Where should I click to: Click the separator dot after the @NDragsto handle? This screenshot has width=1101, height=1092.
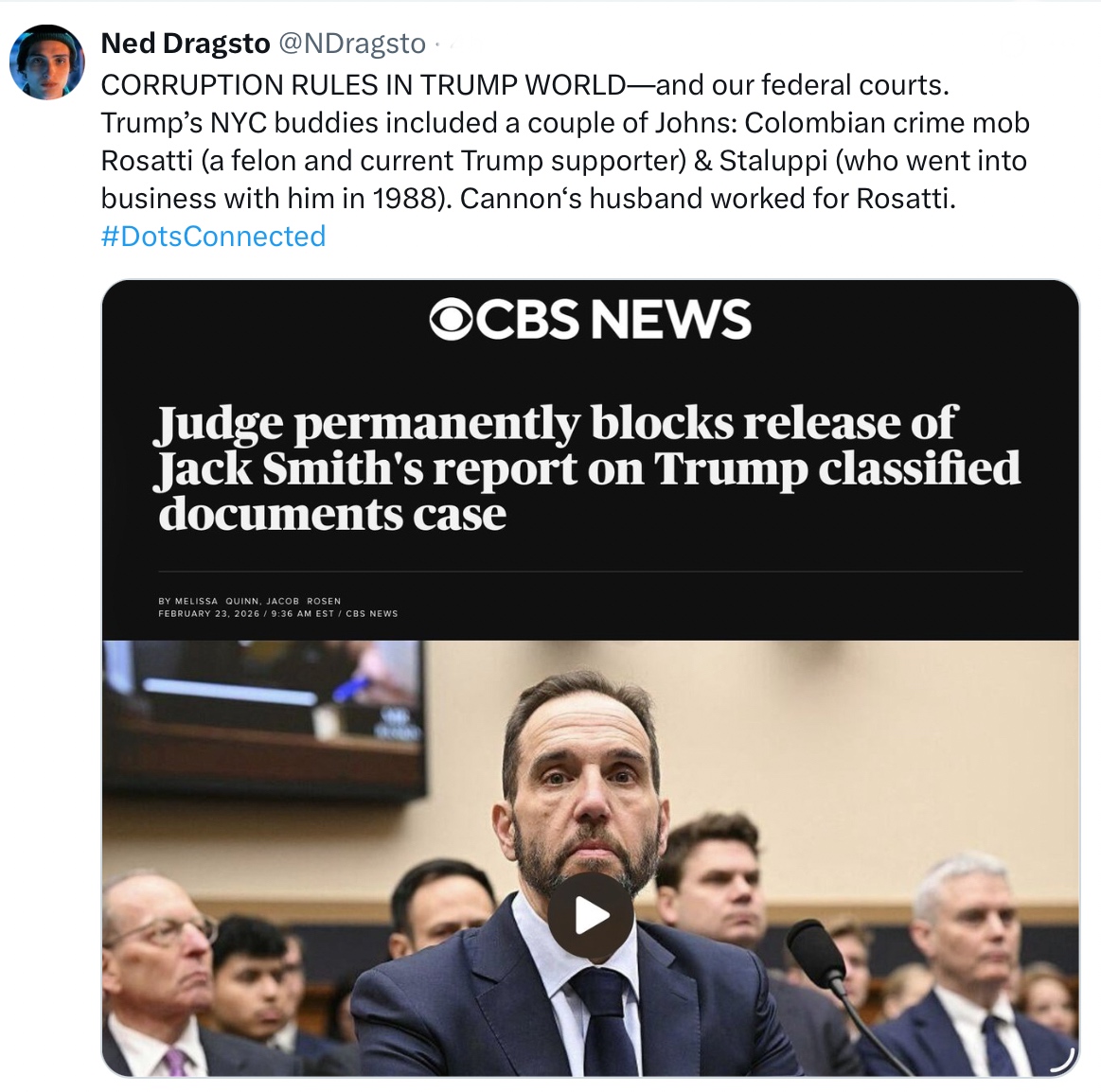click(x=436, y=45)
